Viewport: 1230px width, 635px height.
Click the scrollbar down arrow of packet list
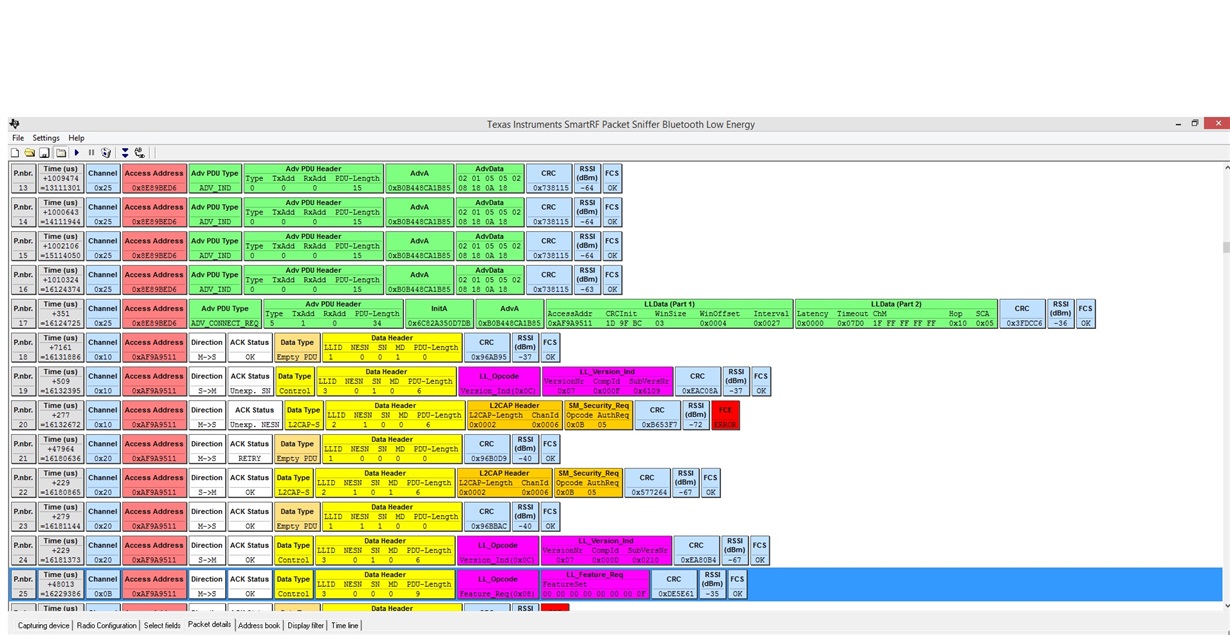1226,605
